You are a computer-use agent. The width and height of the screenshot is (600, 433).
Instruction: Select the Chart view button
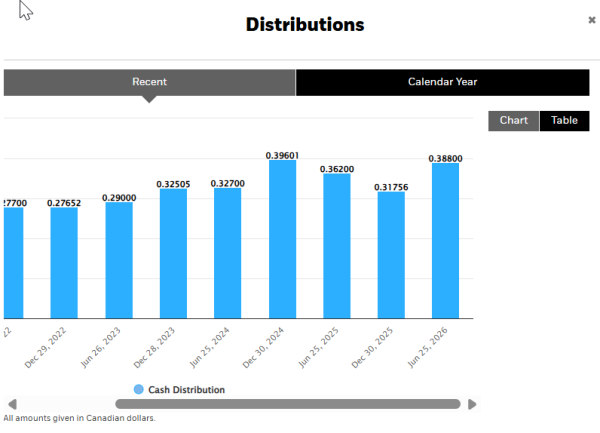point(514,121)
